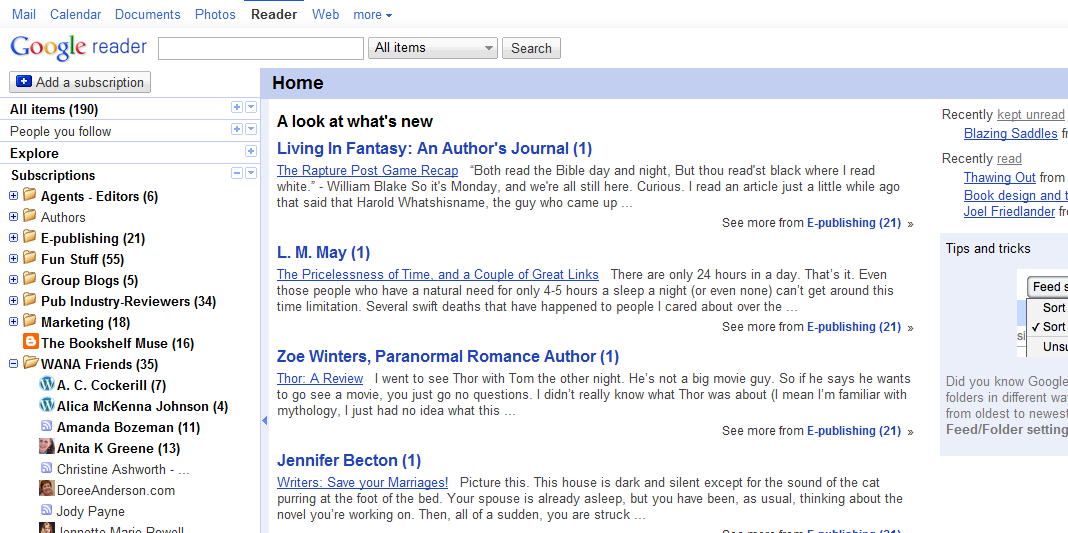The width and height of the screenshot is (1068, 533).
Task: Expand the Fun Stuff folder tree node
Action: tap(13, 259)
